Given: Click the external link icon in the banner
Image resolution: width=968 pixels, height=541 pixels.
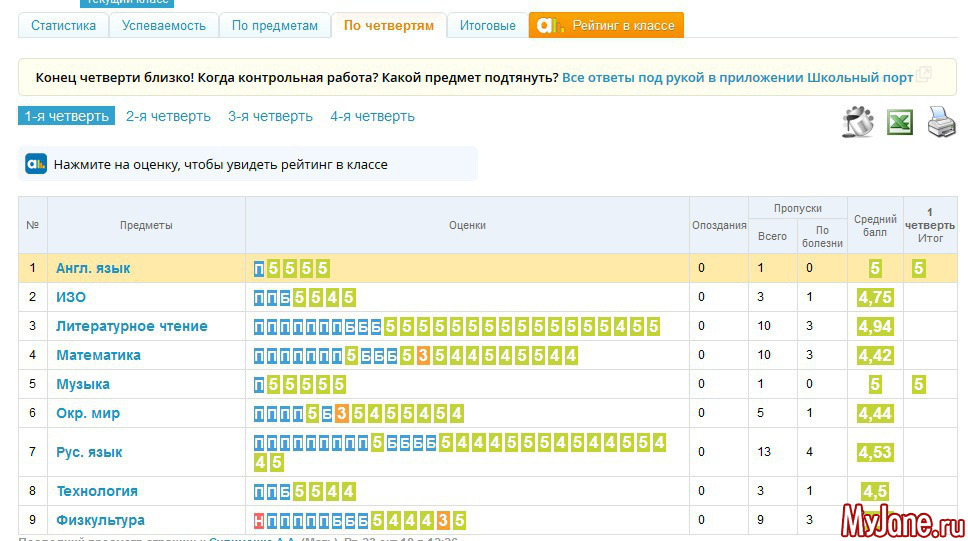Looking at the screenshot, I should pyautogui.click(x=924, y=75).
